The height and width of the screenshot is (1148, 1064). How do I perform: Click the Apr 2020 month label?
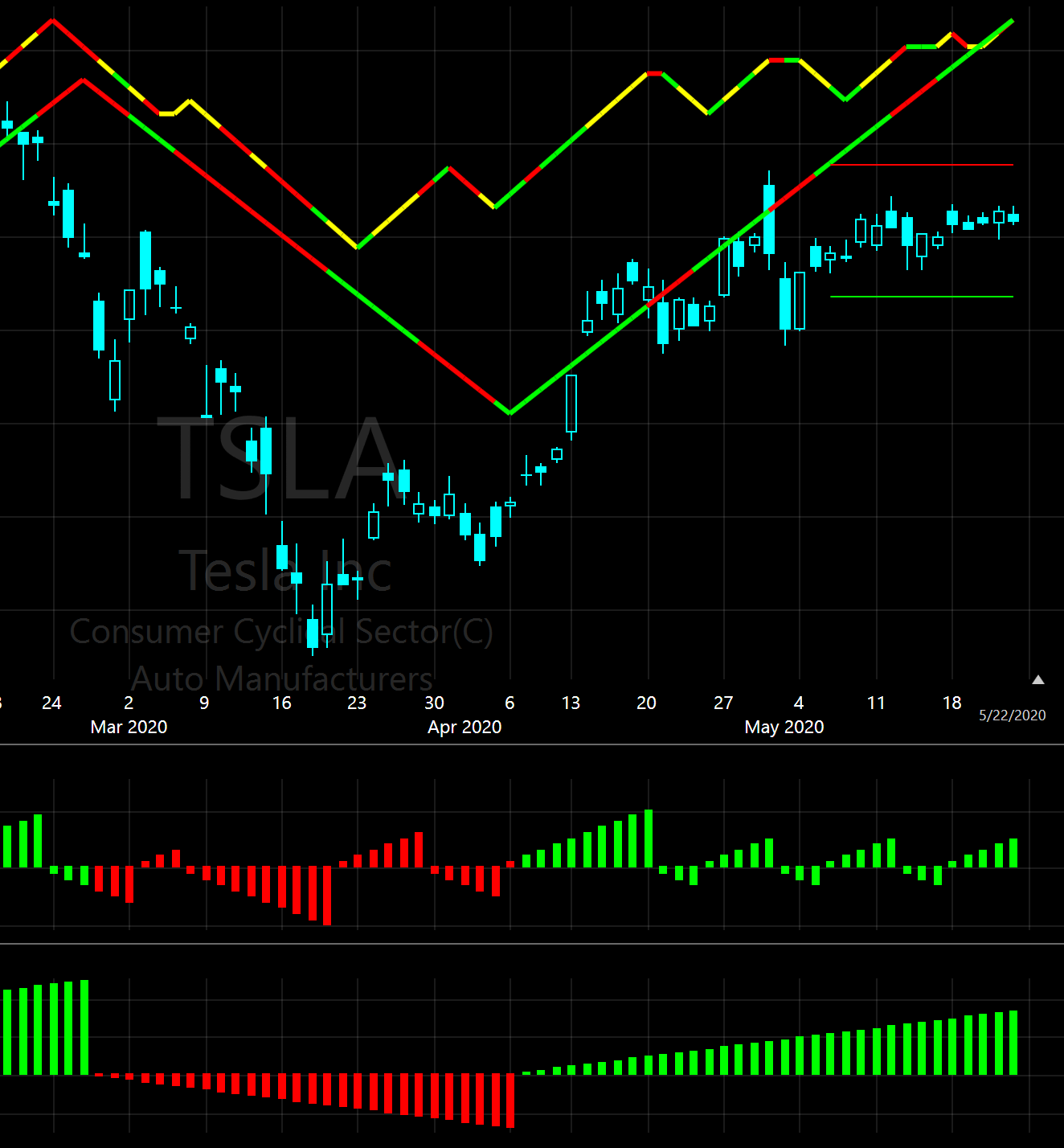(x=464, y=727)
